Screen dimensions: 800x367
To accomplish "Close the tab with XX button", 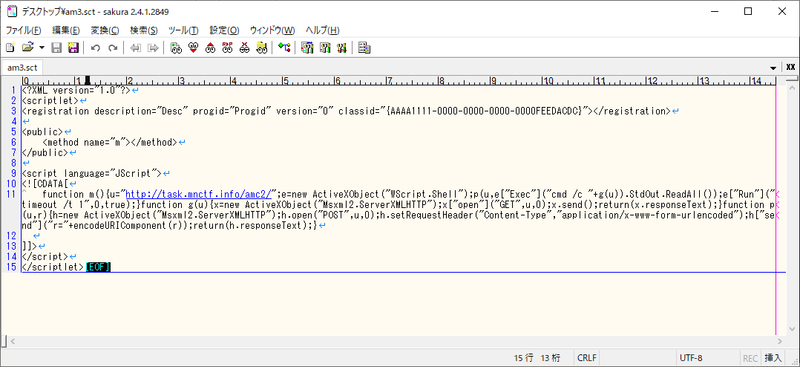I will coord(790,67).
